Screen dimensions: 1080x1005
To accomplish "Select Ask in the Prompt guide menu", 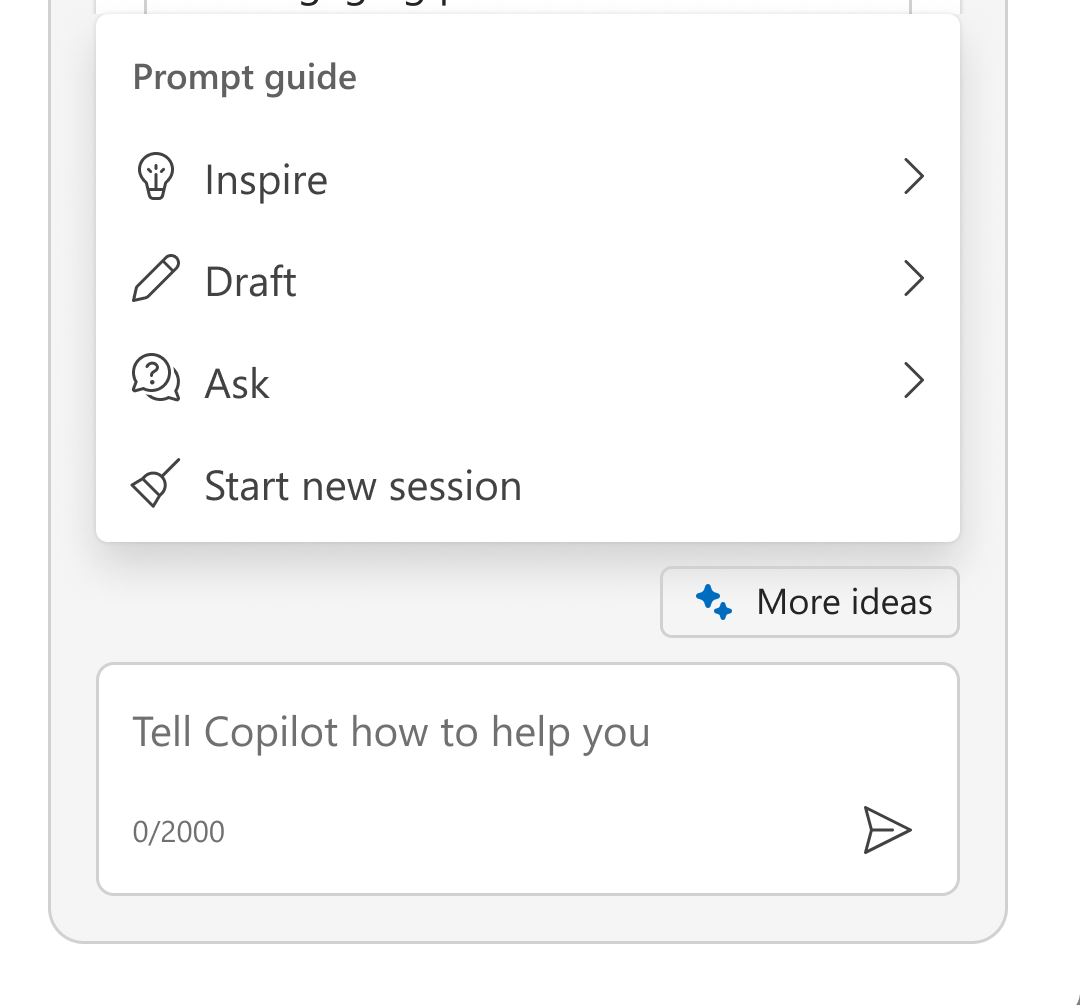I will (x=236, y=383).
